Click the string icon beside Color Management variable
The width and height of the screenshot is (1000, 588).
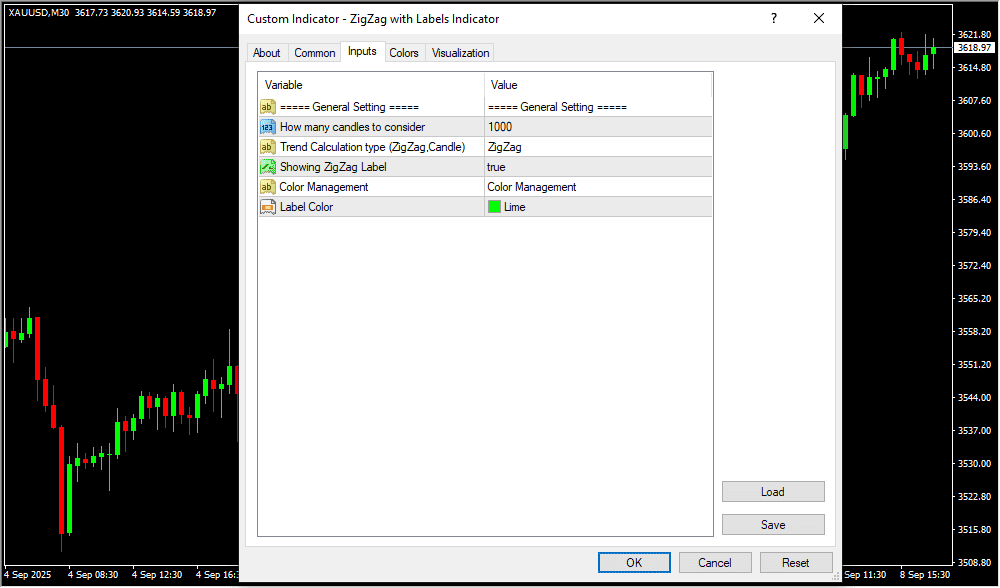pos(267,187)
